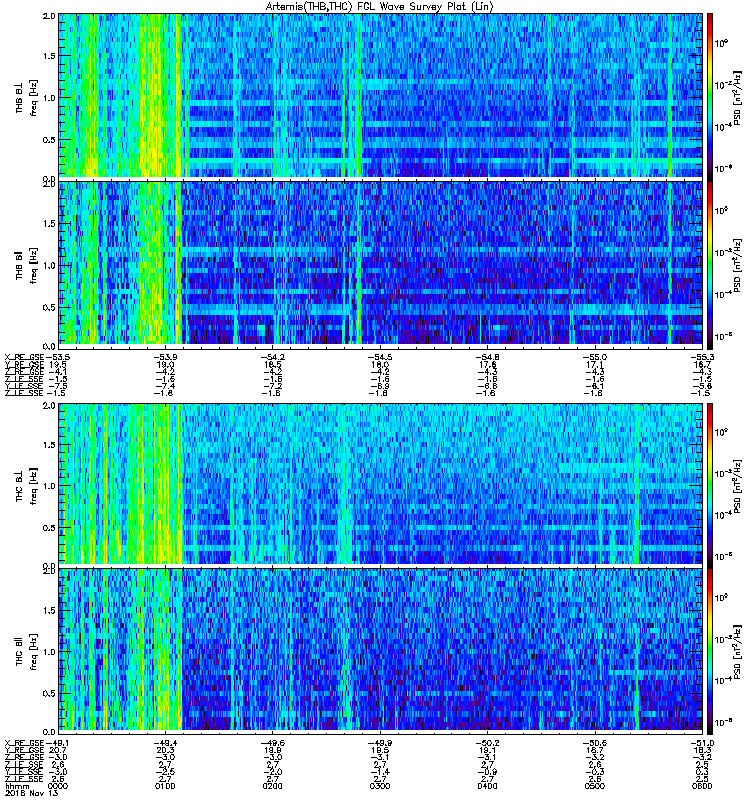Click the plot title "Artemis(THB,THC) FGL Wave Survey Plot (Lin)"

point(380,6)
